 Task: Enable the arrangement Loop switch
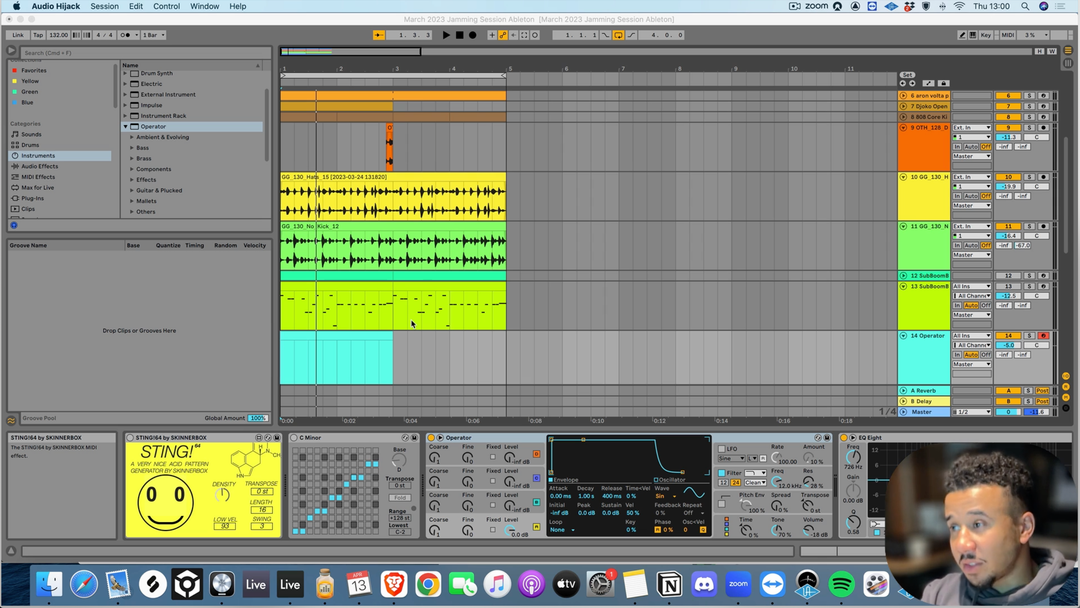[x=619, y=35]
